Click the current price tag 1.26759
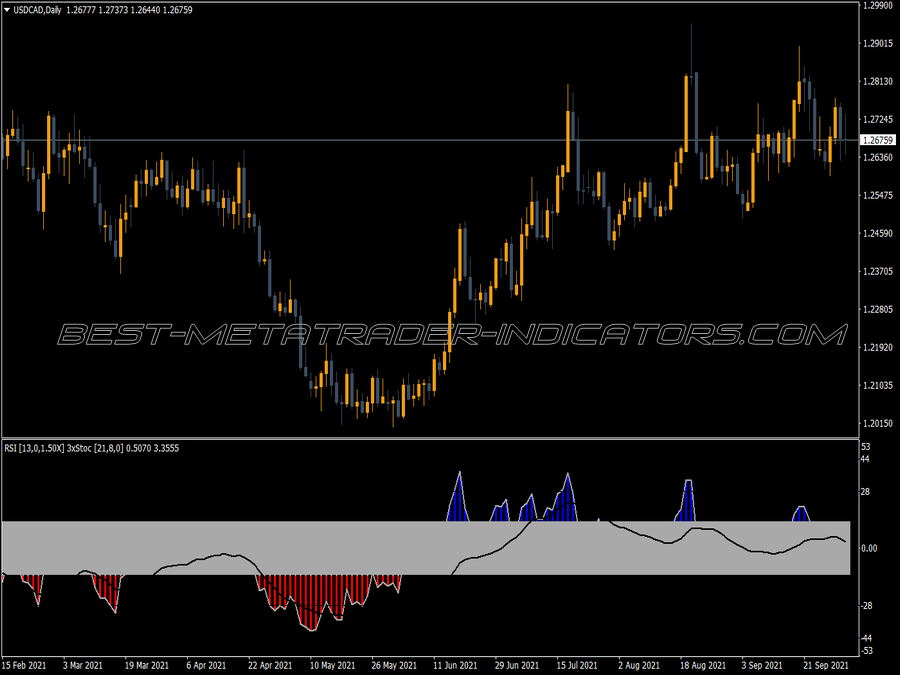Screen dimensions: 900x675 click(876, 141)
